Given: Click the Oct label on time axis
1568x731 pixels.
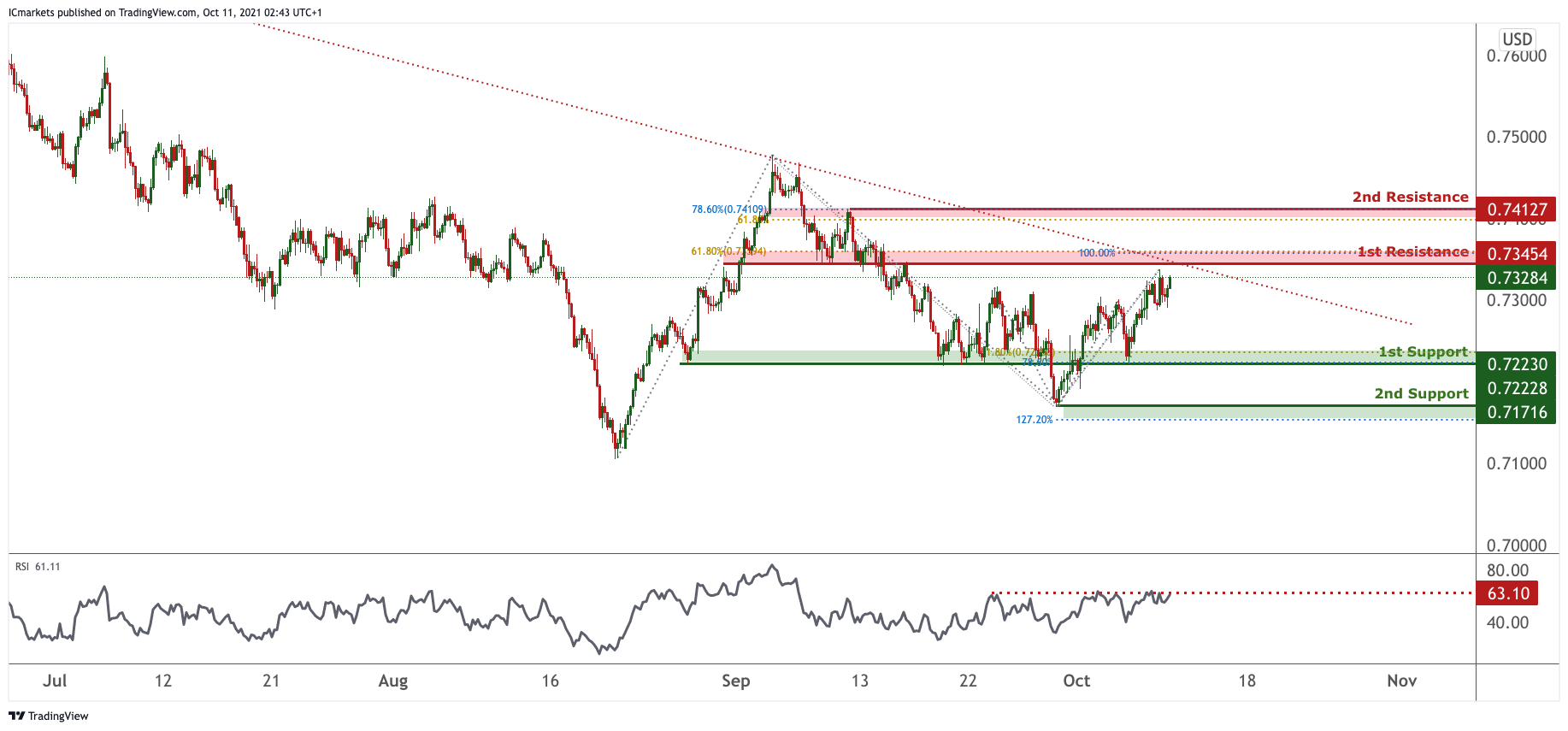Looking at the screenshot, I should (1076, 681).
